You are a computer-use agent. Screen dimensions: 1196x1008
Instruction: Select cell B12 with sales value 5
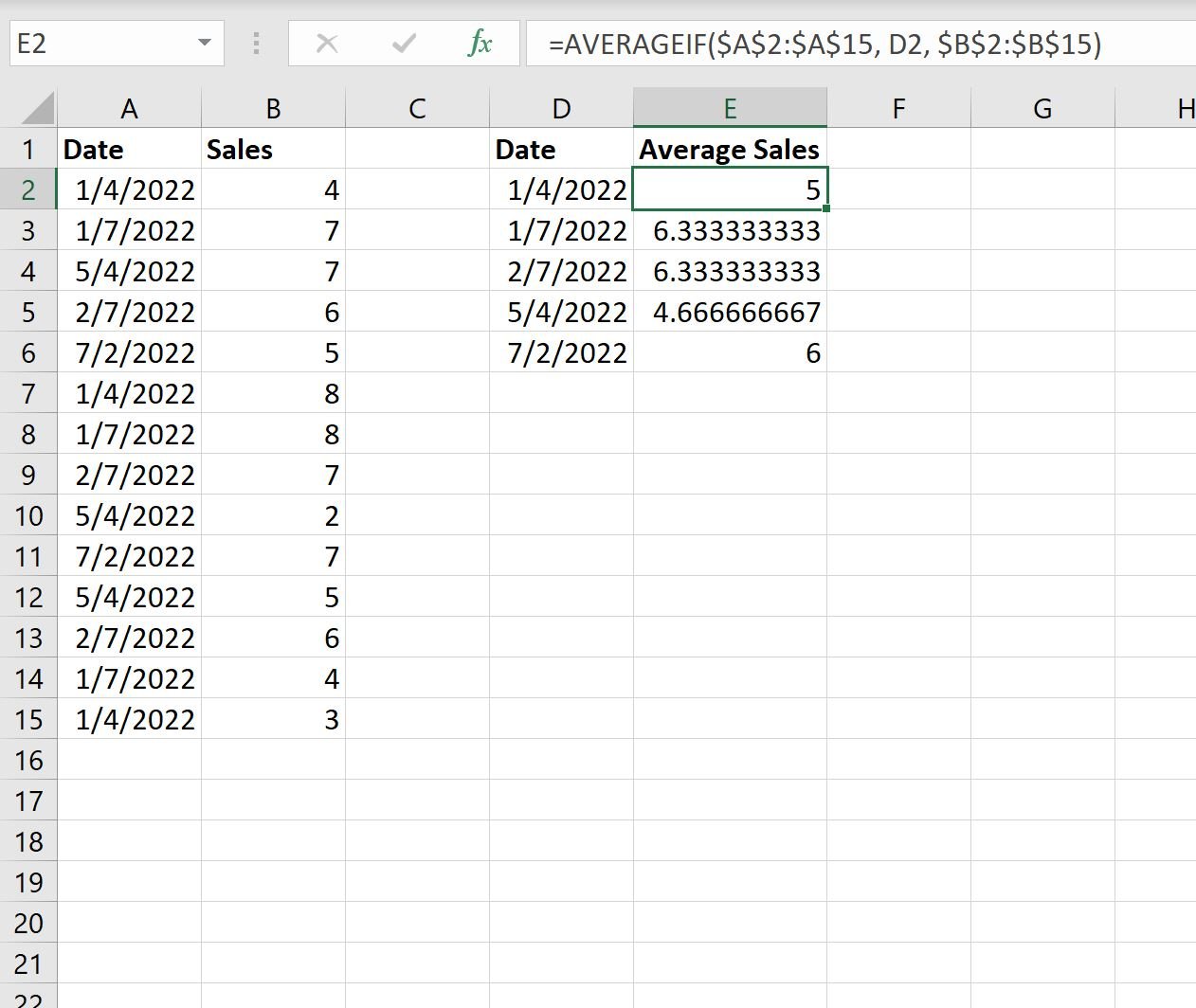(273, 597)
